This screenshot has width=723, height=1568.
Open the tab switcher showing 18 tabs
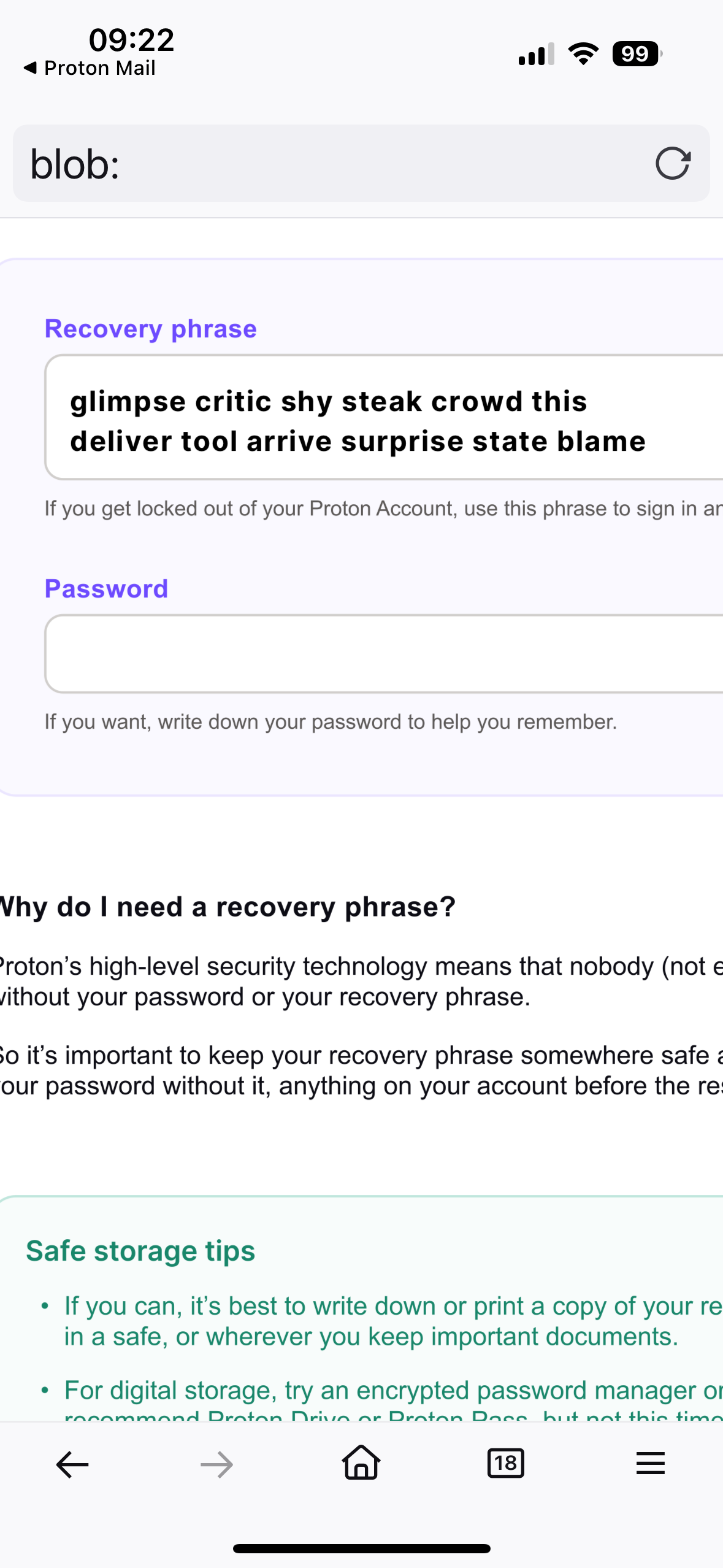[505, 1464]
